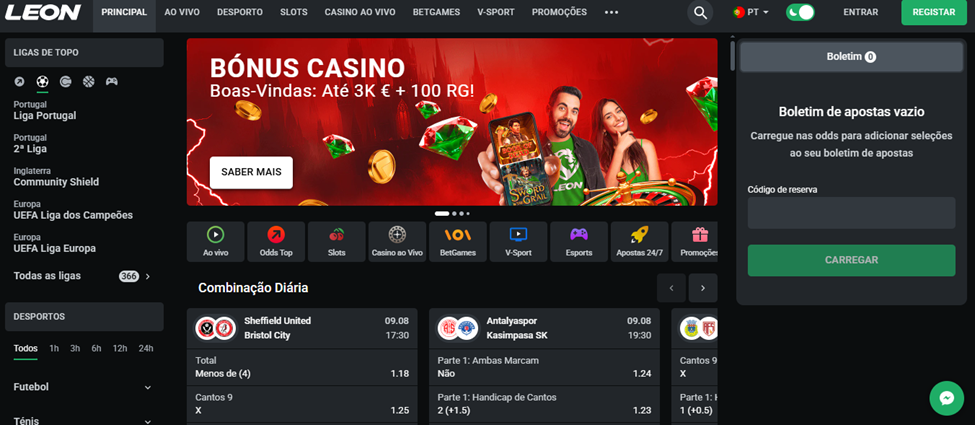Click SABER MAIS on the banner

pyautogui.click(x=251, y=172)
